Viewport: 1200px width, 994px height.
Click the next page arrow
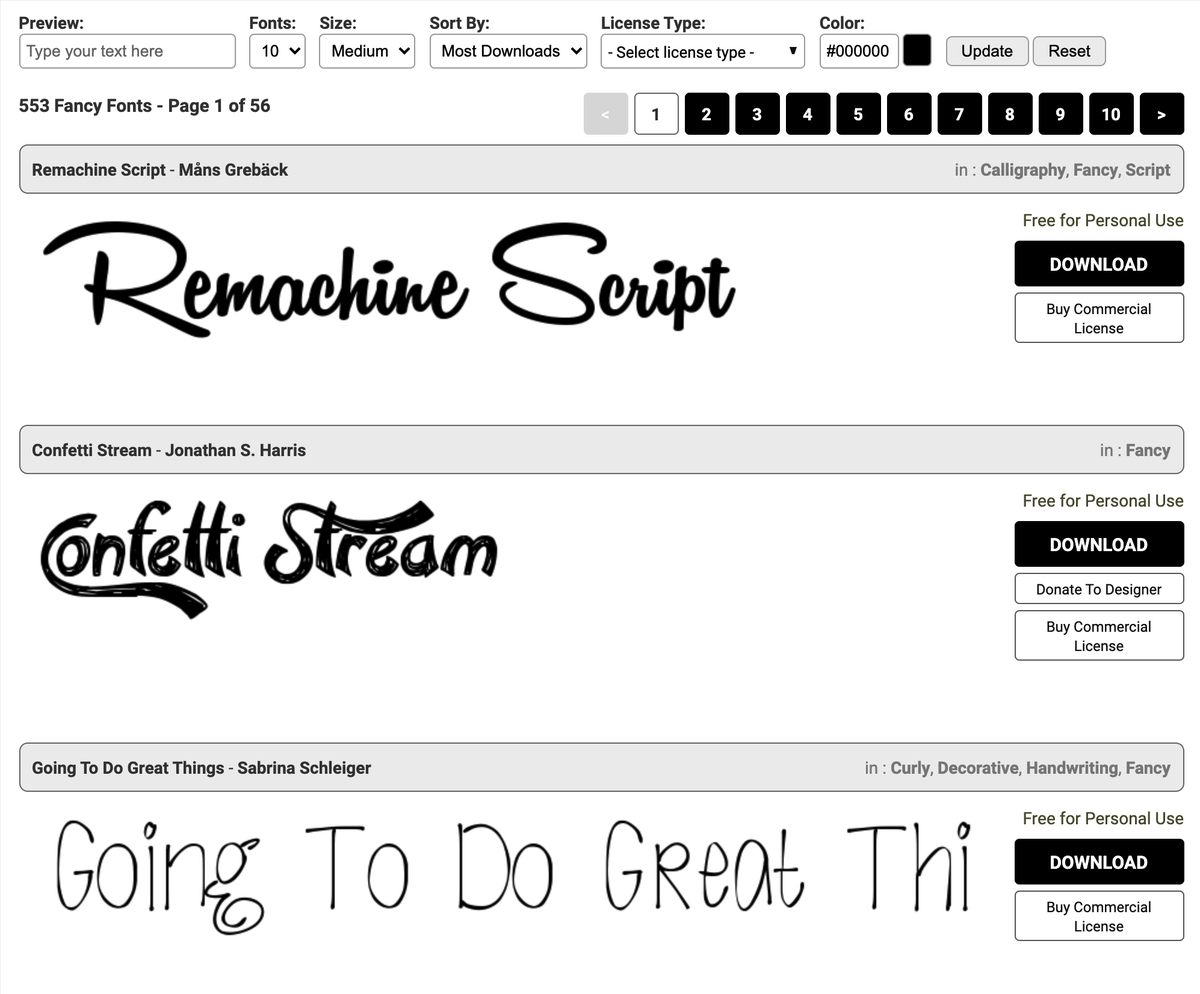click(1162, 114)
